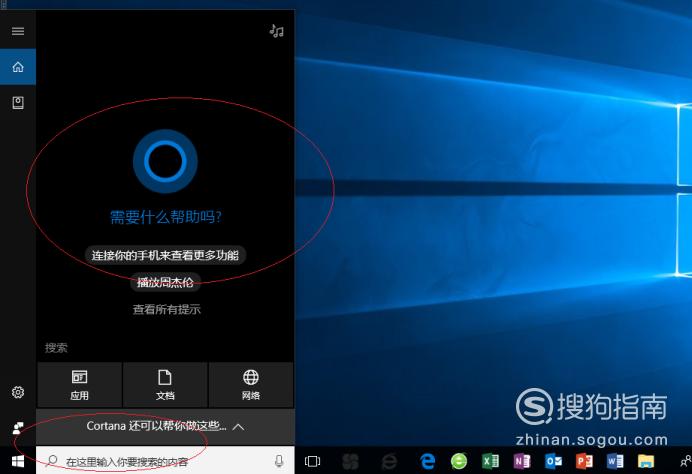Click the taskbar search input box
The width and height of the screenshot is (692, 474).
[165, 461]
